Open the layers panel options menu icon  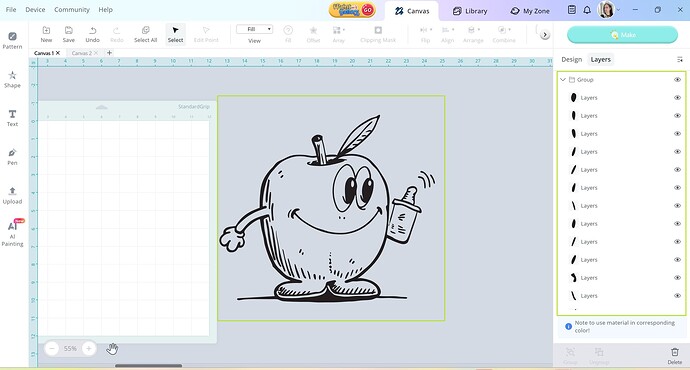pyautogui.click(x=679, y=59)
